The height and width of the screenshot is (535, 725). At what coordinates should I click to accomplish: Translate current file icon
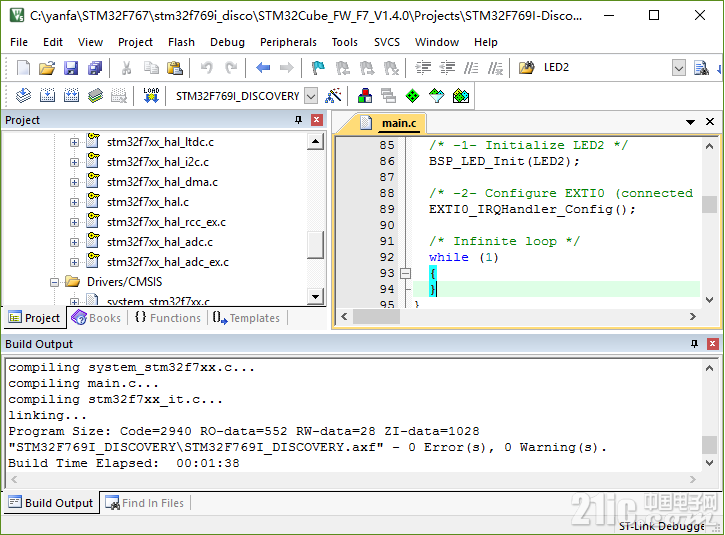coord(23,96)
